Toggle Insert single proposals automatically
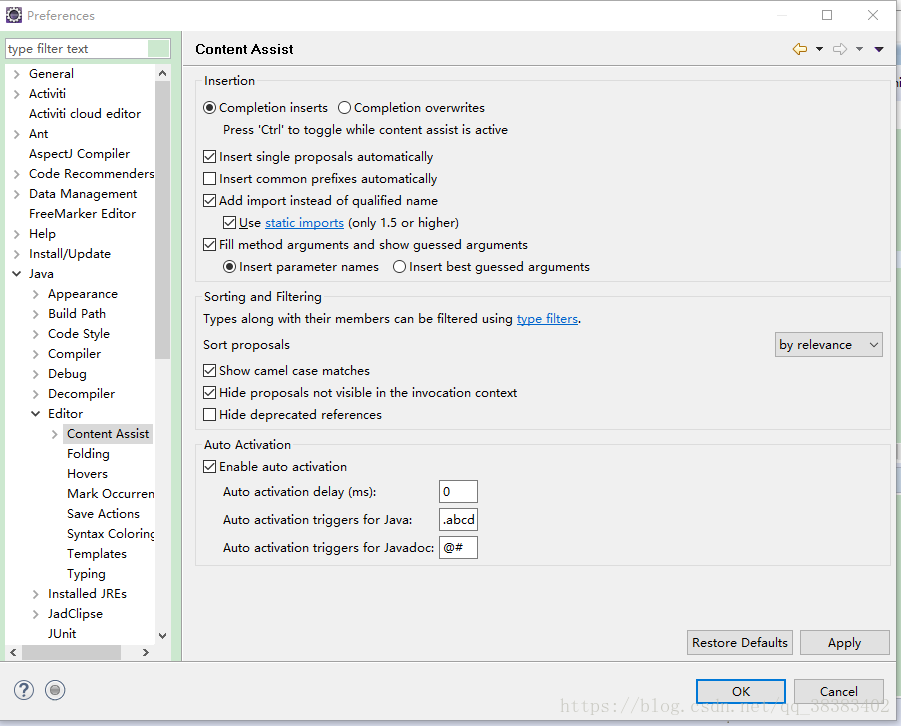 210,157
